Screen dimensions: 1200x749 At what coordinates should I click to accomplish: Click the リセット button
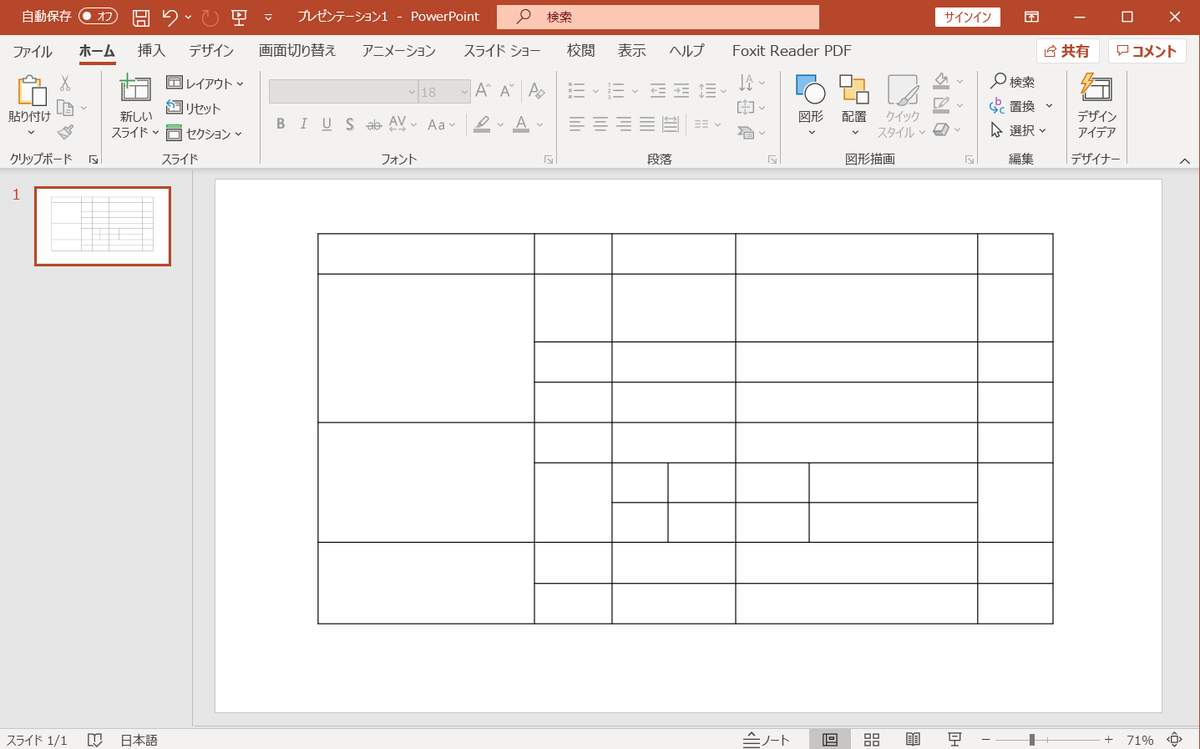194,108
